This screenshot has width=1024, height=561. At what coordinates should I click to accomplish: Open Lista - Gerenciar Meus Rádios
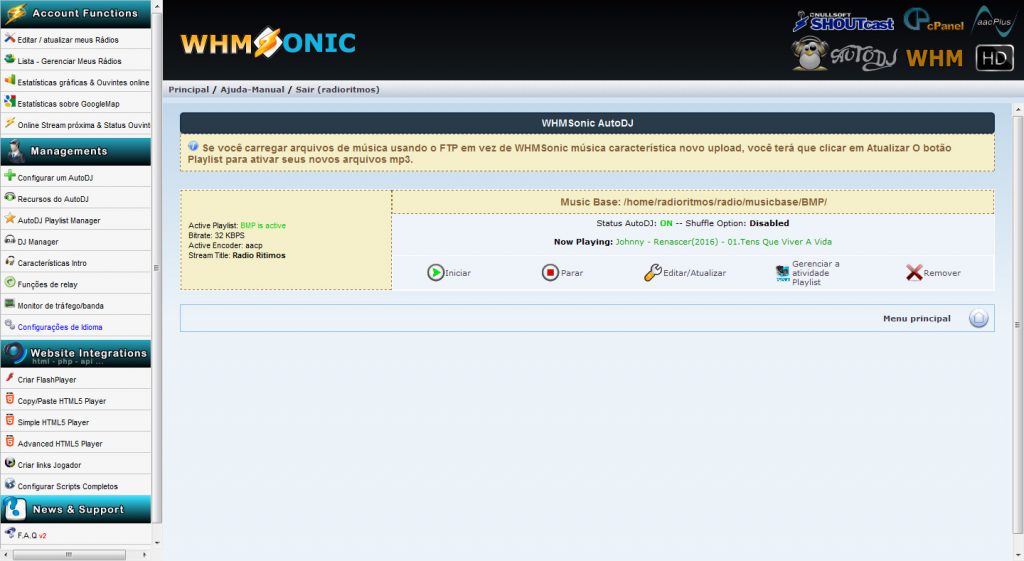coord(69,61)
